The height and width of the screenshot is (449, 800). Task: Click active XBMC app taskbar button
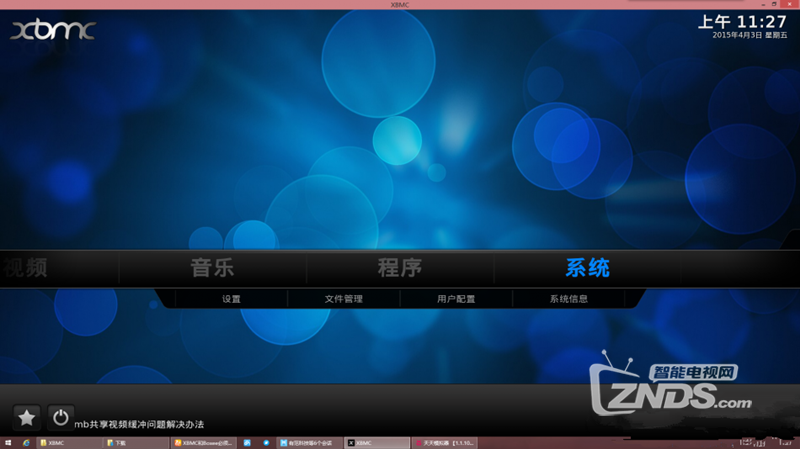tap(377, 443)
